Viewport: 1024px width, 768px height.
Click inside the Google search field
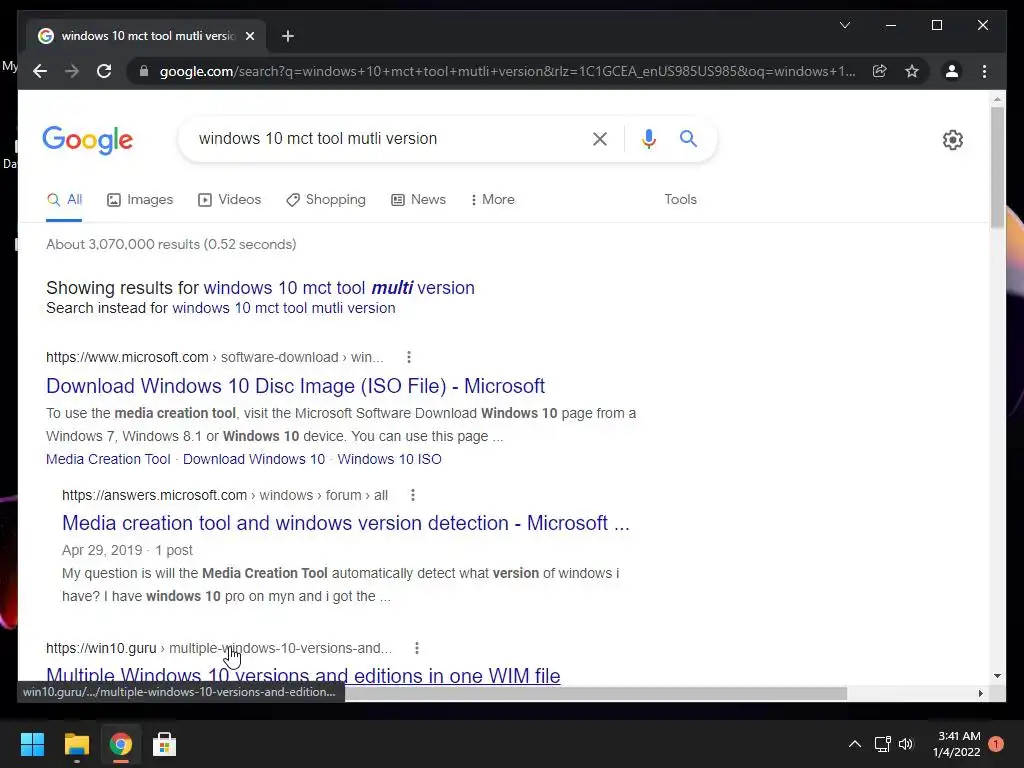(x=385, y=138)
